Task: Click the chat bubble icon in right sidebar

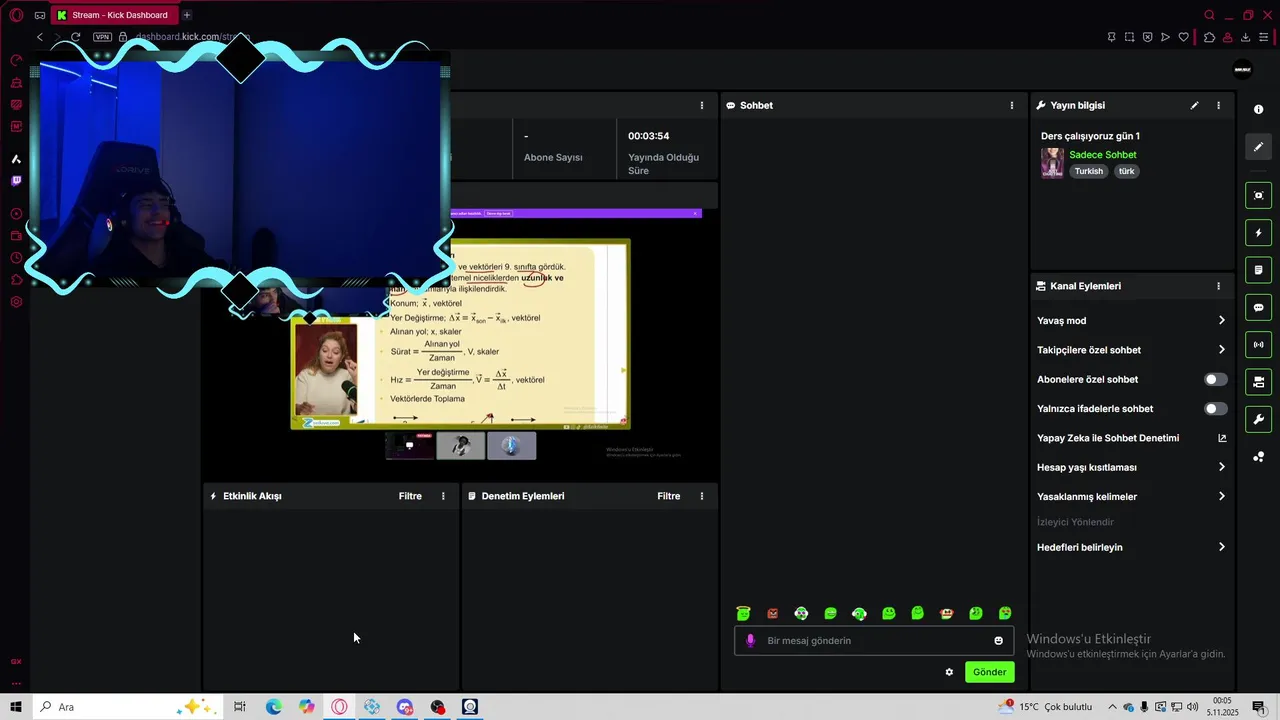Action: click(1258, 307)
